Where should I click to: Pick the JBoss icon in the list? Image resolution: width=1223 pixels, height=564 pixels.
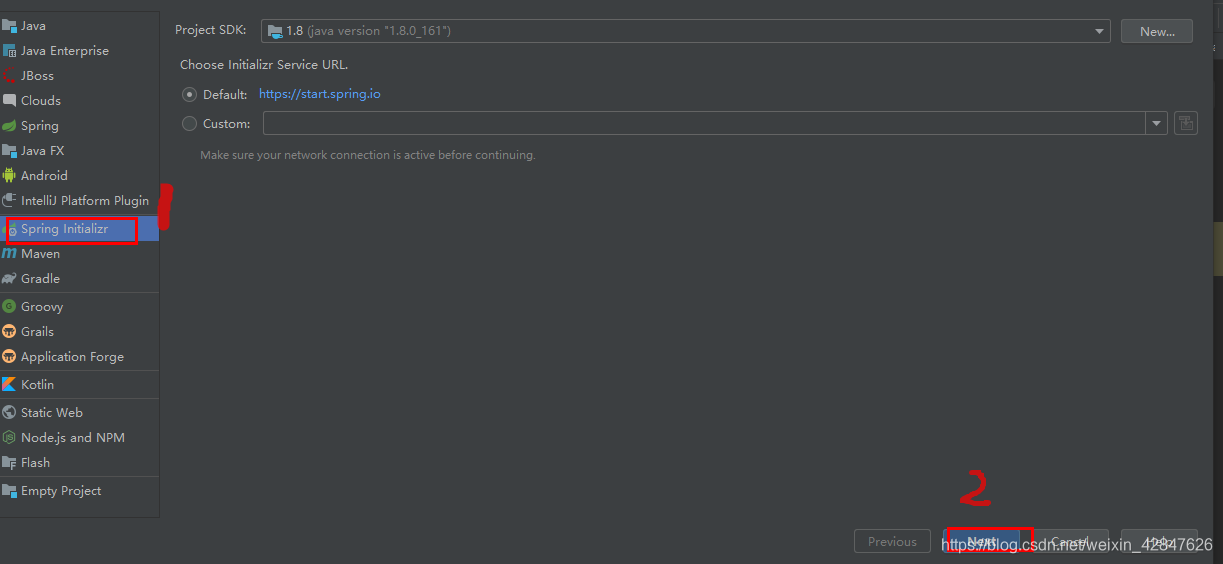9,76
